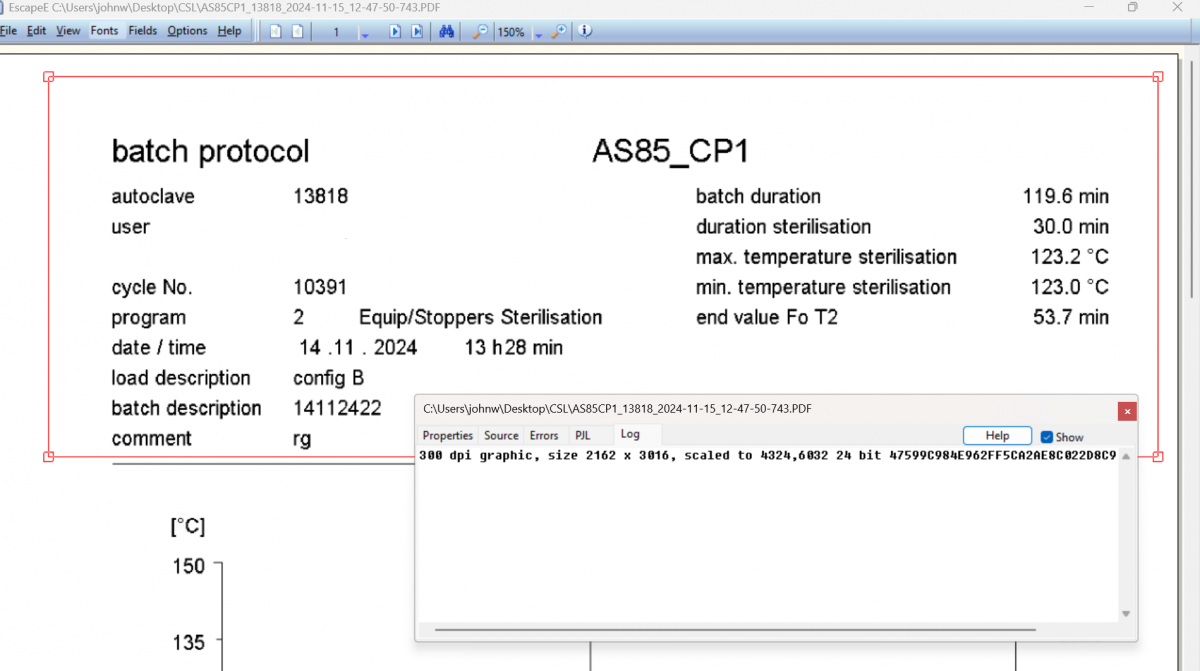Click the Help button in the dialog

pos(997,436)
